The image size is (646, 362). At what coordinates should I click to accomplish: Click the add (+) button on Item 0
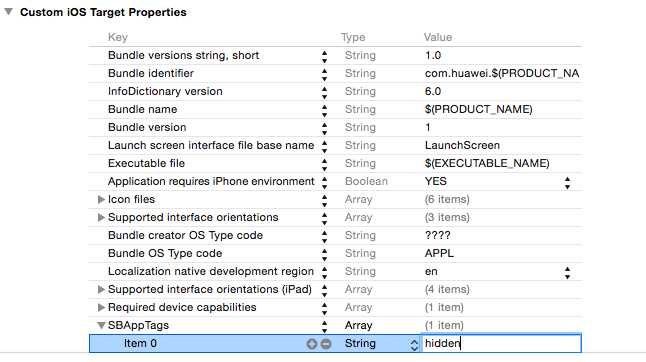tap(311, 343)
